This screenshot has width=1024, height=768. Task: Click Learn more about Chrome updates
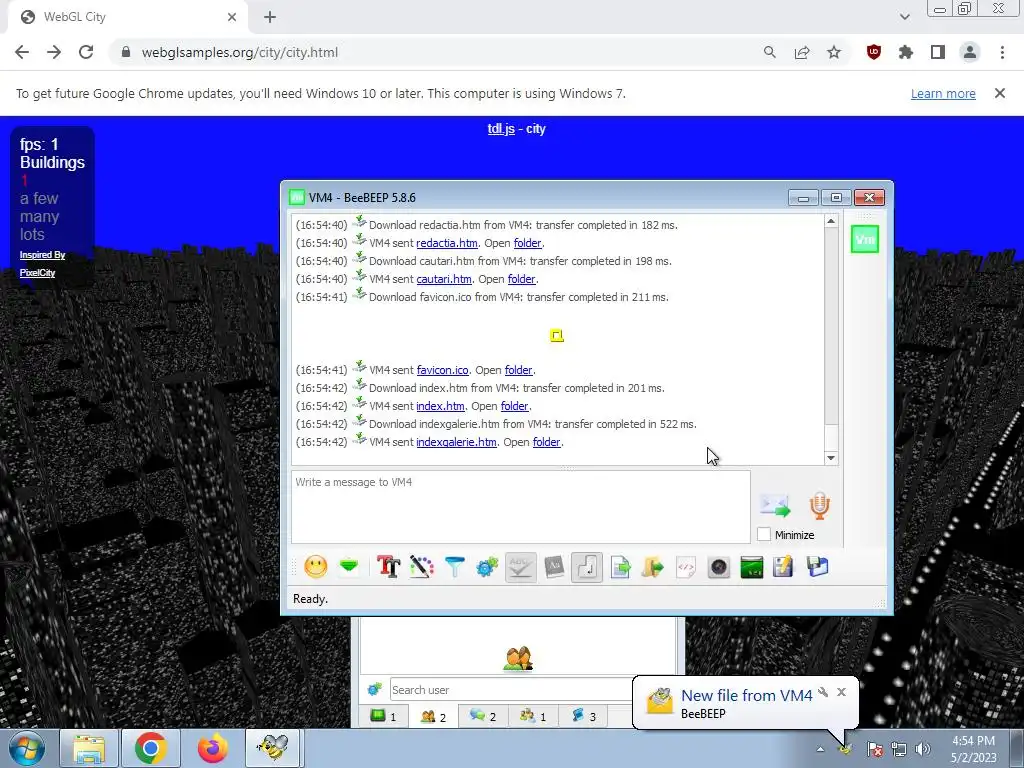[943, 93]
